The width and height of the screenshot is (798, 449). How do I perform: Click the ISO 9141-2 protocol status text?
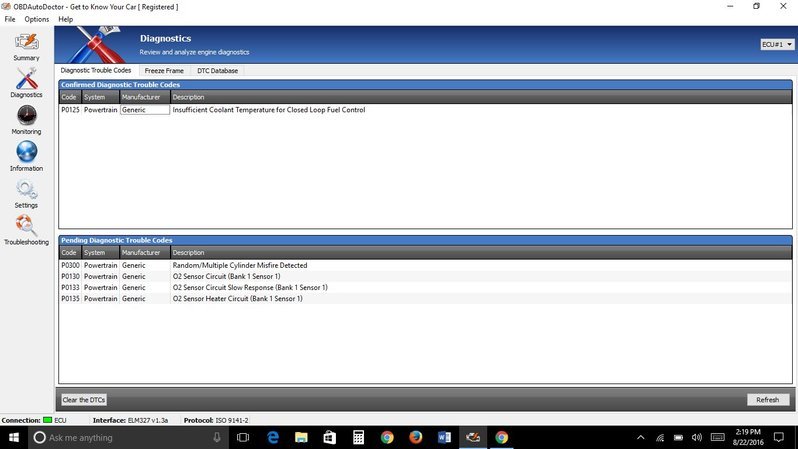pos(232,420)
